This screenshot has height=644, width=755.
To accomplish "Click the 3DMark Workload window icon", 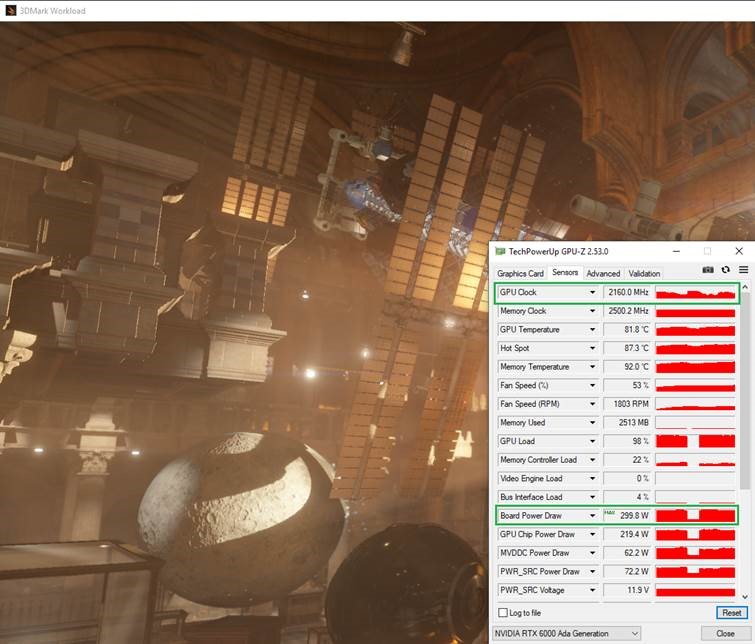I will [x=11, y=10].
